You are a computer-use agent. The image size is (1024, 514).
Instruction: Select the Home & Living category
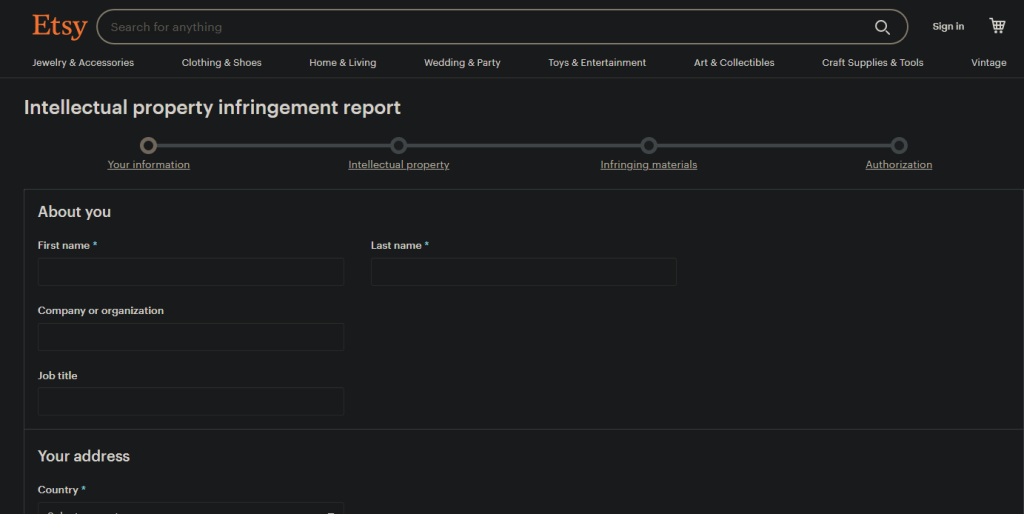(343, 63)
